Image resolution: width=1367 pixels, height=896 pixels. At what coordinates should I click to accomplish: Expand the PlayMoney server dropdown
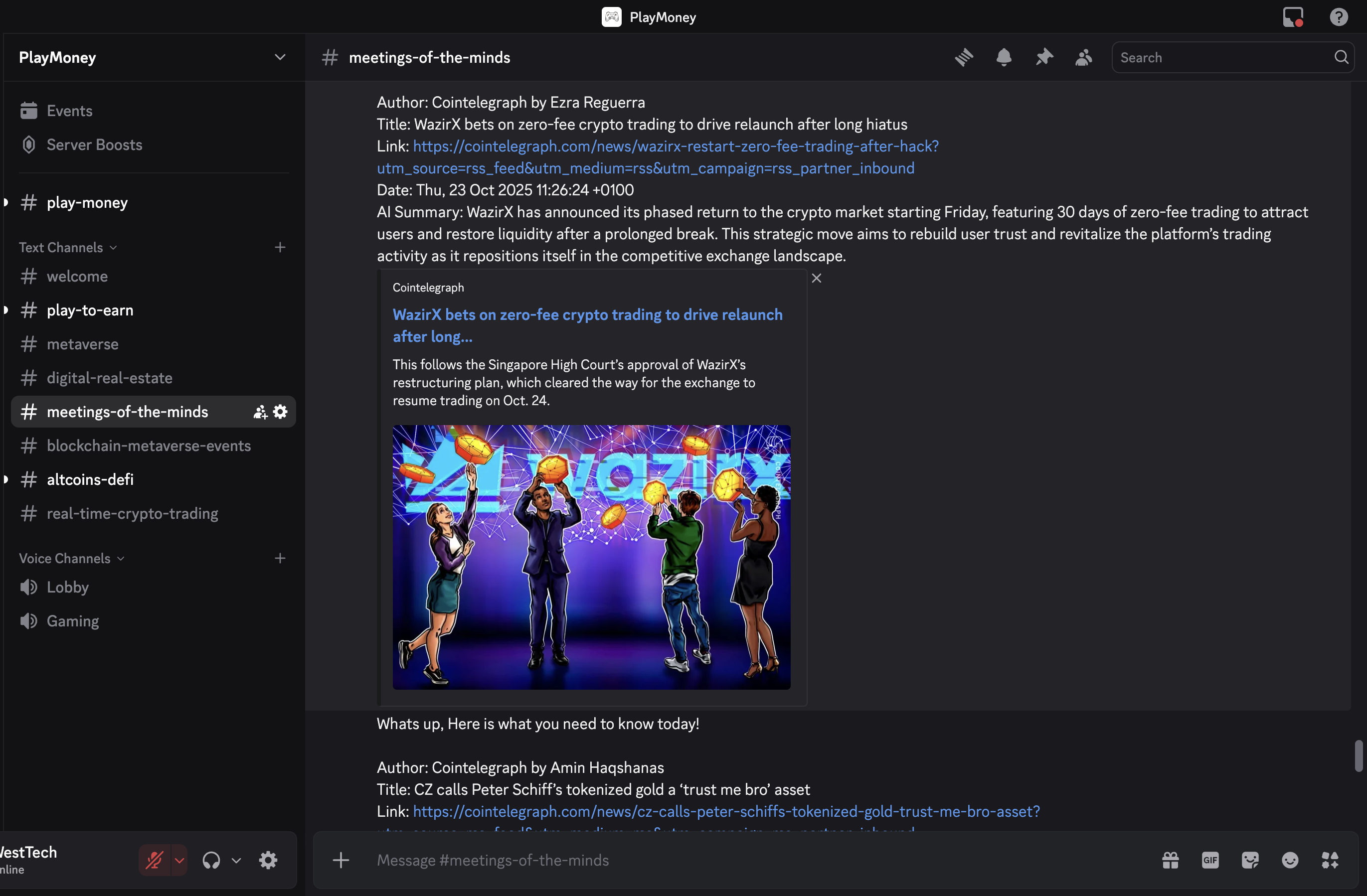pyautogui.click(x=280, y=57)
